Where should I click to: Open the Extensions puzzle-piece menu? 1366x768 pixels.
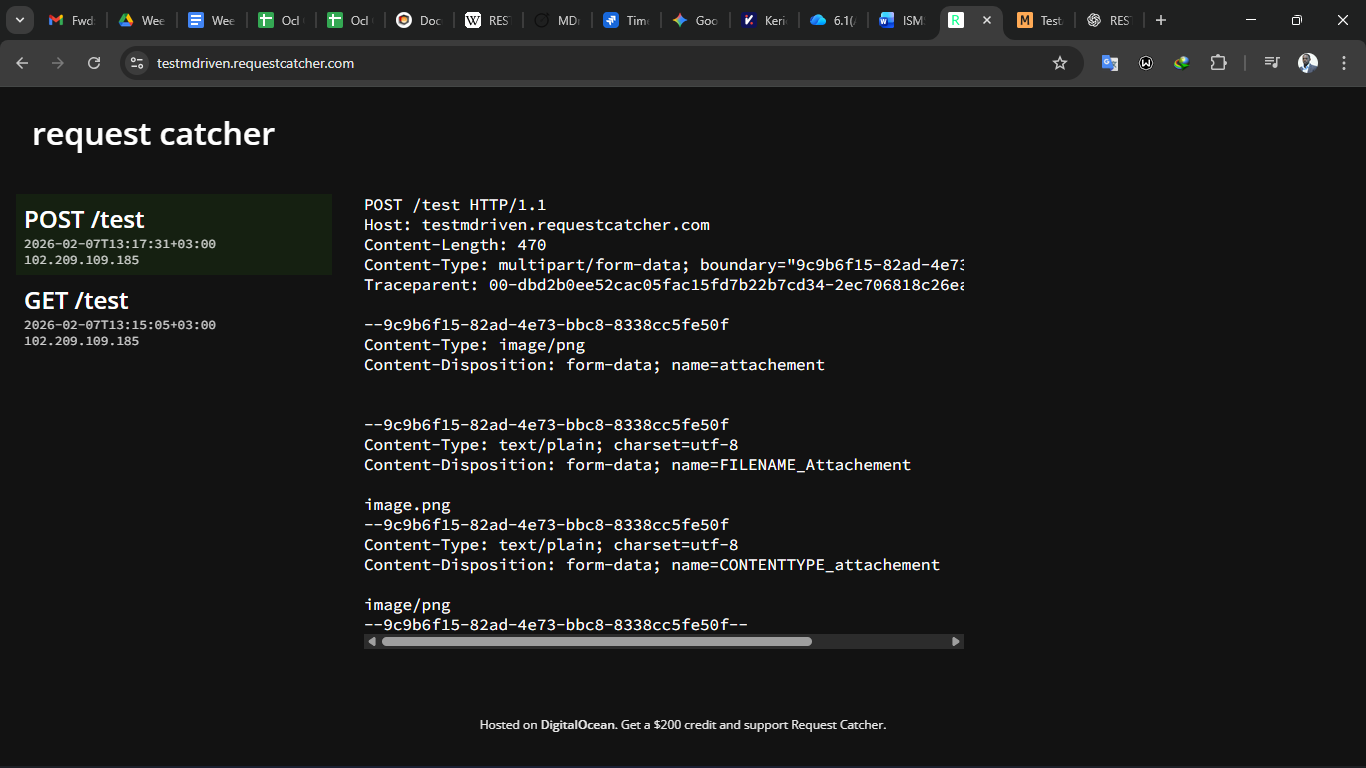[x=1218, y=63]
